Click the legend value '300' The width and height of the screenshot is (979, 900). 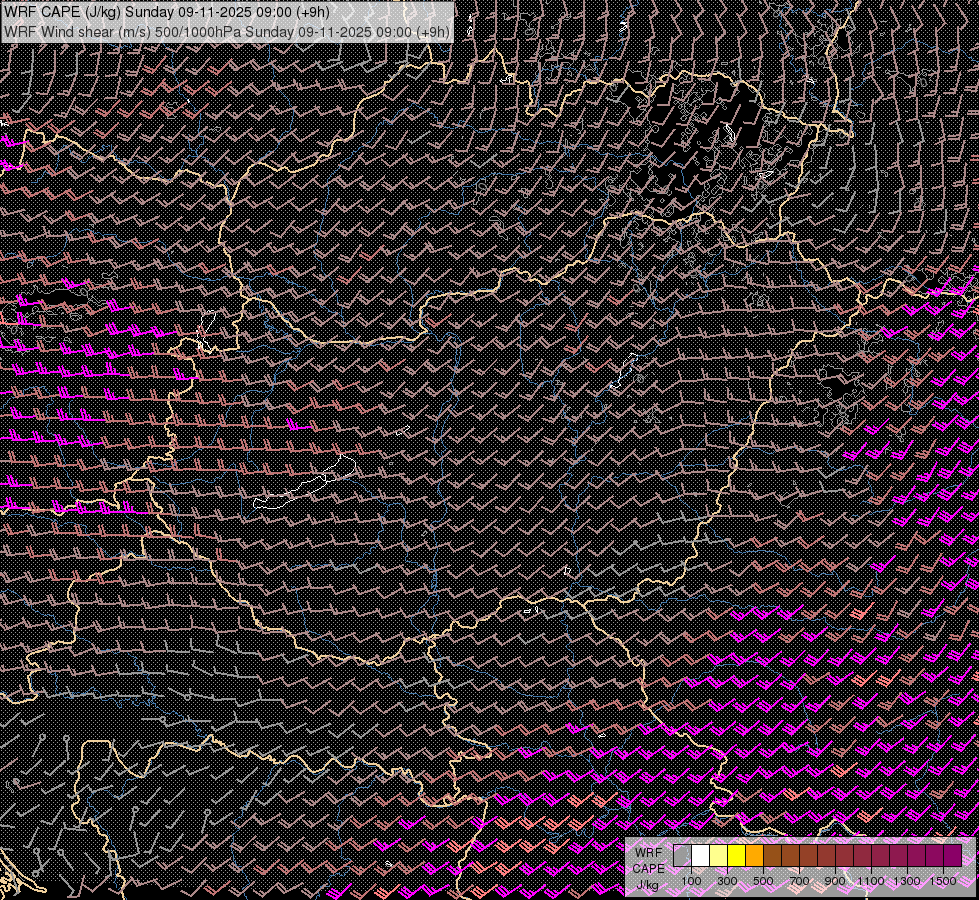click(727, 881)
